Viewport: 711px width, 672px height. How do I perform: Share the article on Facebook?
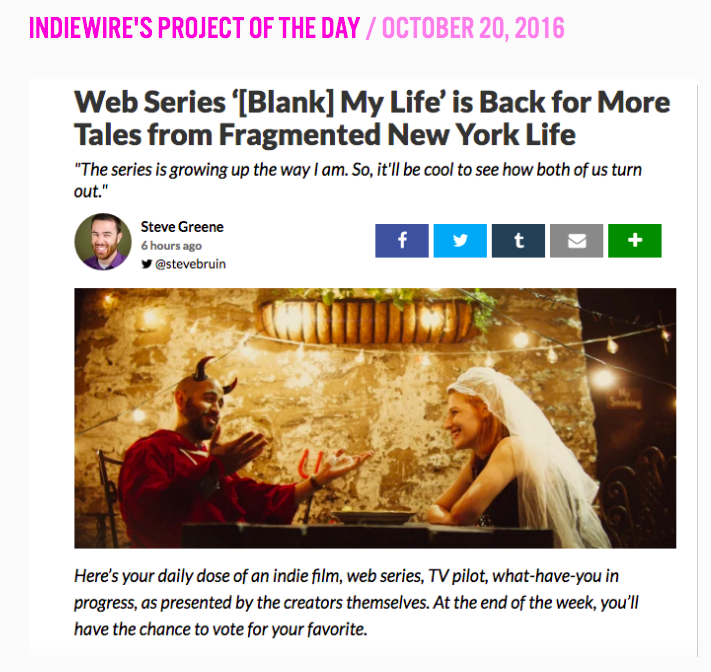402,240
